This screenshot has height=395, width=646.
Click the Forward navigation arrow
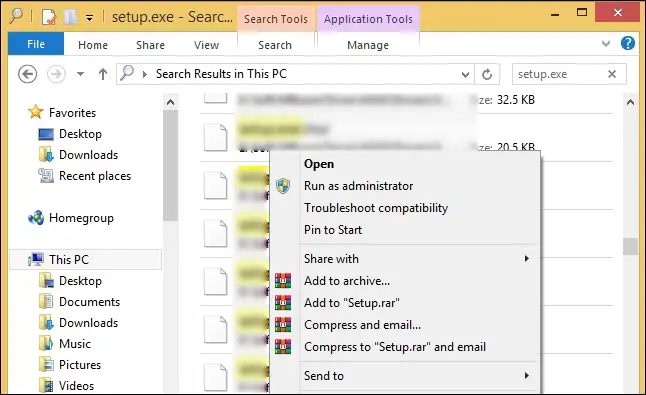[x=56, y=74]
